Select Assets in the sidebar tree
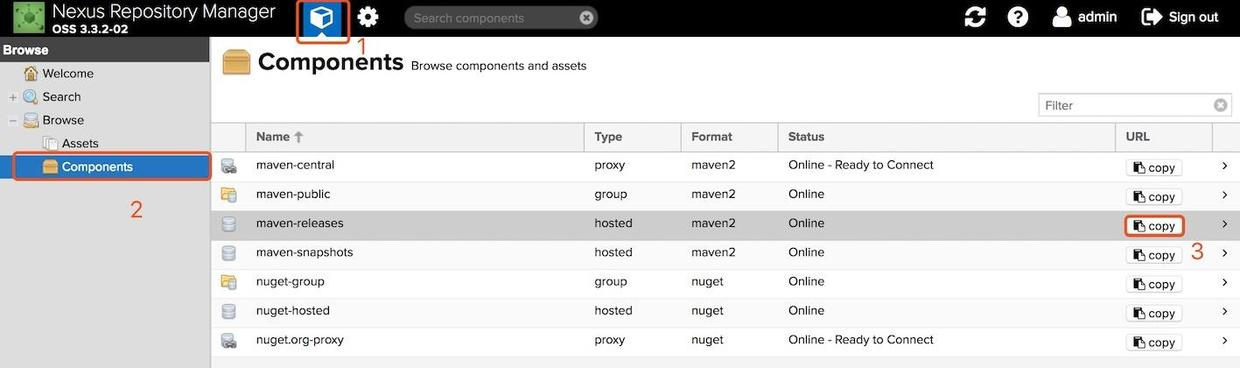The width and height of the screenshot is (1240, 368). click(80, 143)
